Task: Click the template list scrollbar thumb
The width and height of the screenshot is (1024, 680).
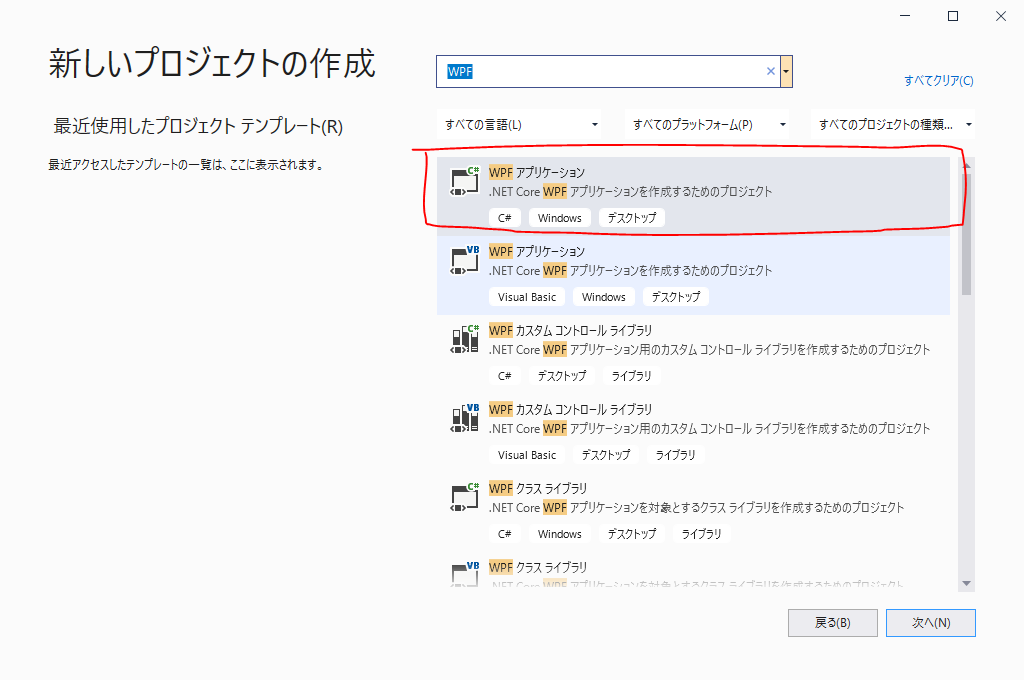Action: pyautogui.click(x=967, y=234)
